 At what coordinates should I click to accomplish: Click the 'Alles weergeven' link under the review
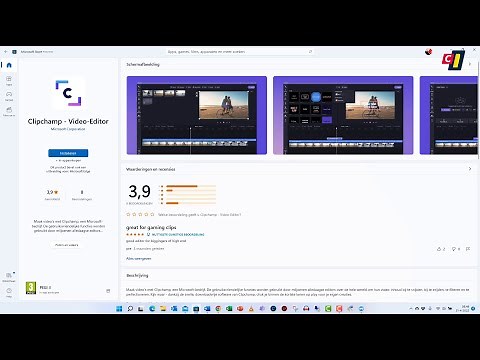138,259
